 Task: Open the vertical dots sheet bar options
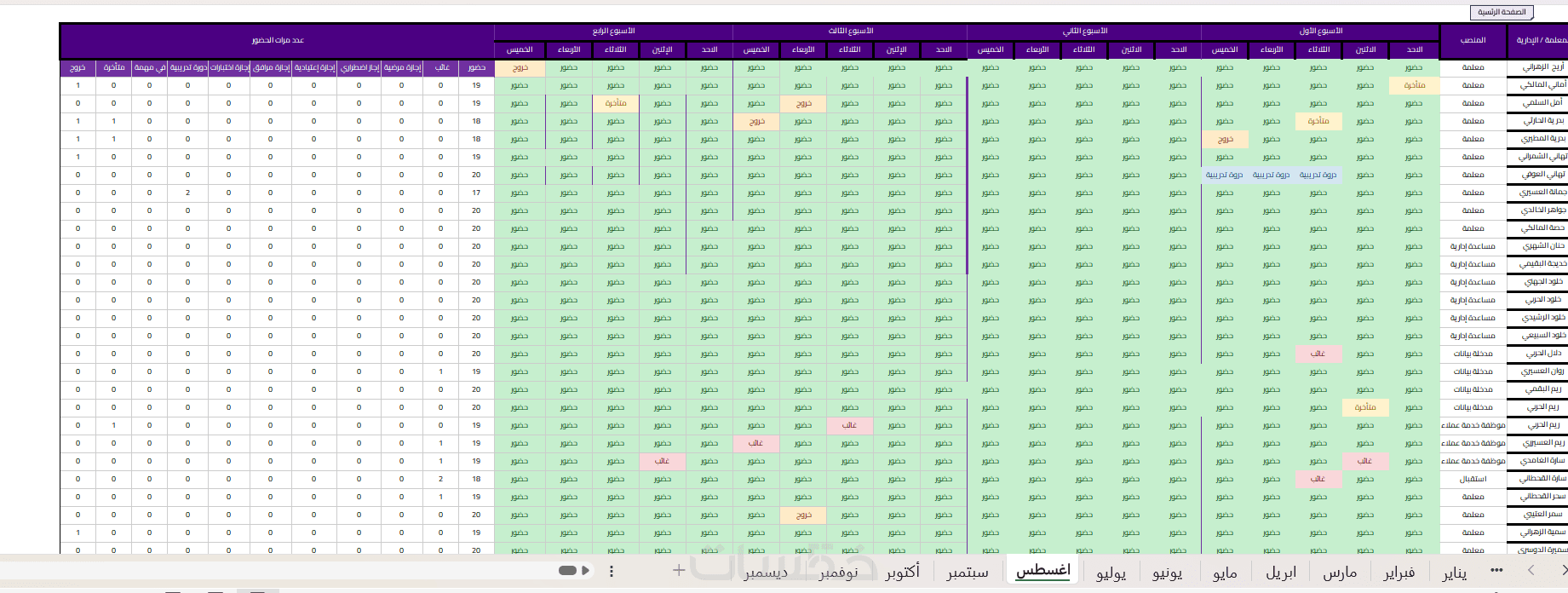(x=612, y=571)
